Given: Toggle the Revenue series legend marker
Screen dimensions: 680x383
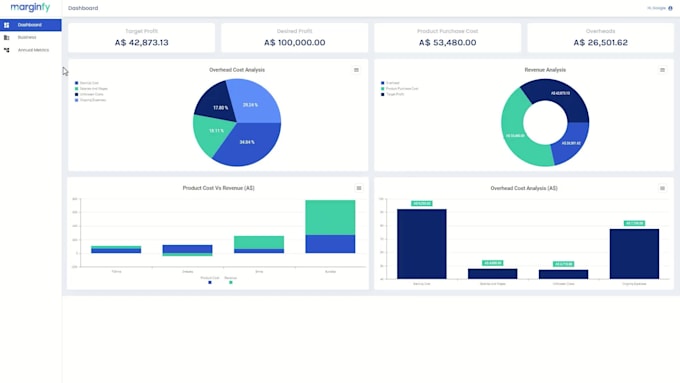Looking at the screenshot, I should tap(231, 282).
